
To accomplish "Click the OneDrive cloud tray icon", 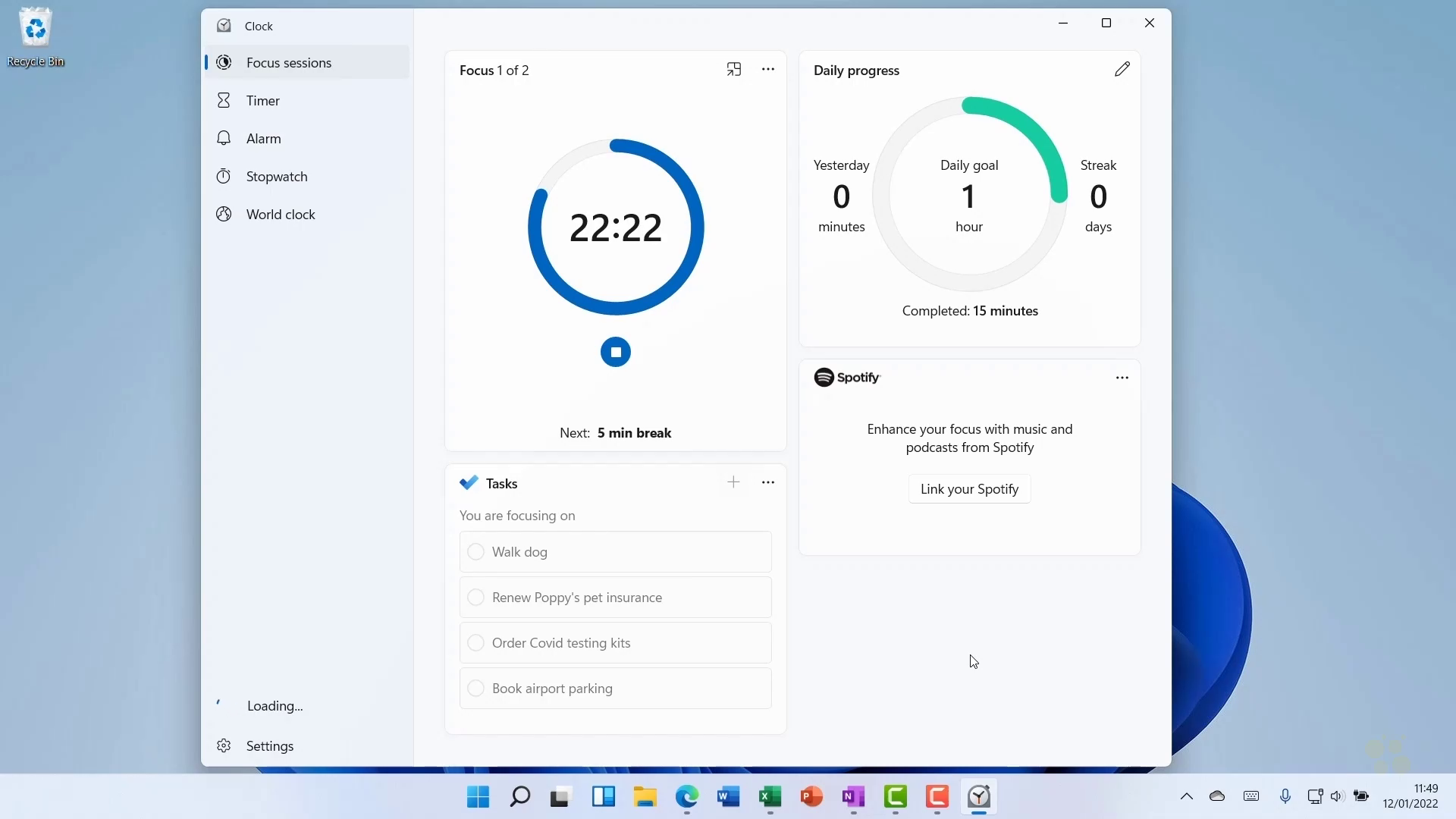I will [x=1217, y=796].
